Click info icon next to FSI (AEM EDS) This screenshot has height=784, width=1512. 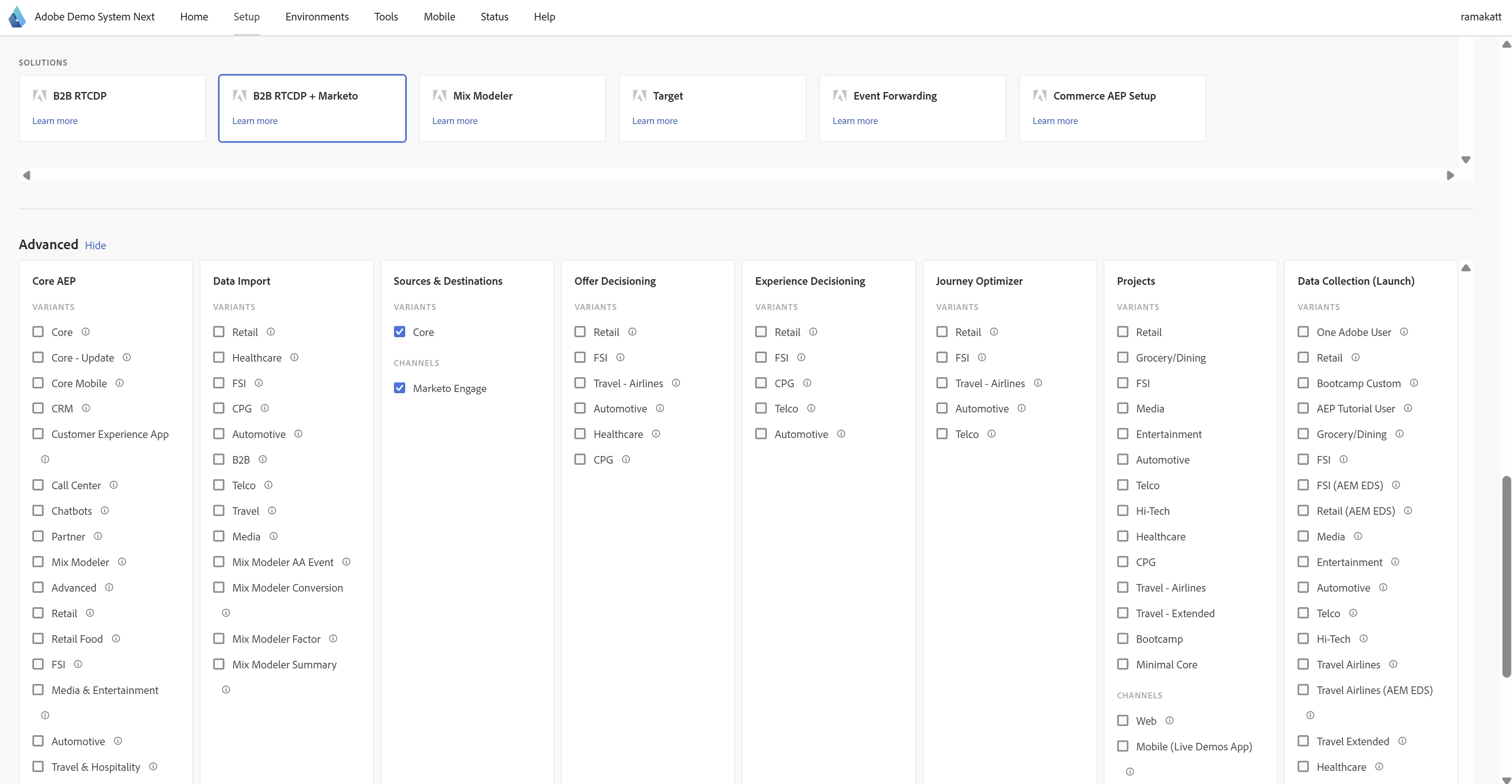[1396, 485]
